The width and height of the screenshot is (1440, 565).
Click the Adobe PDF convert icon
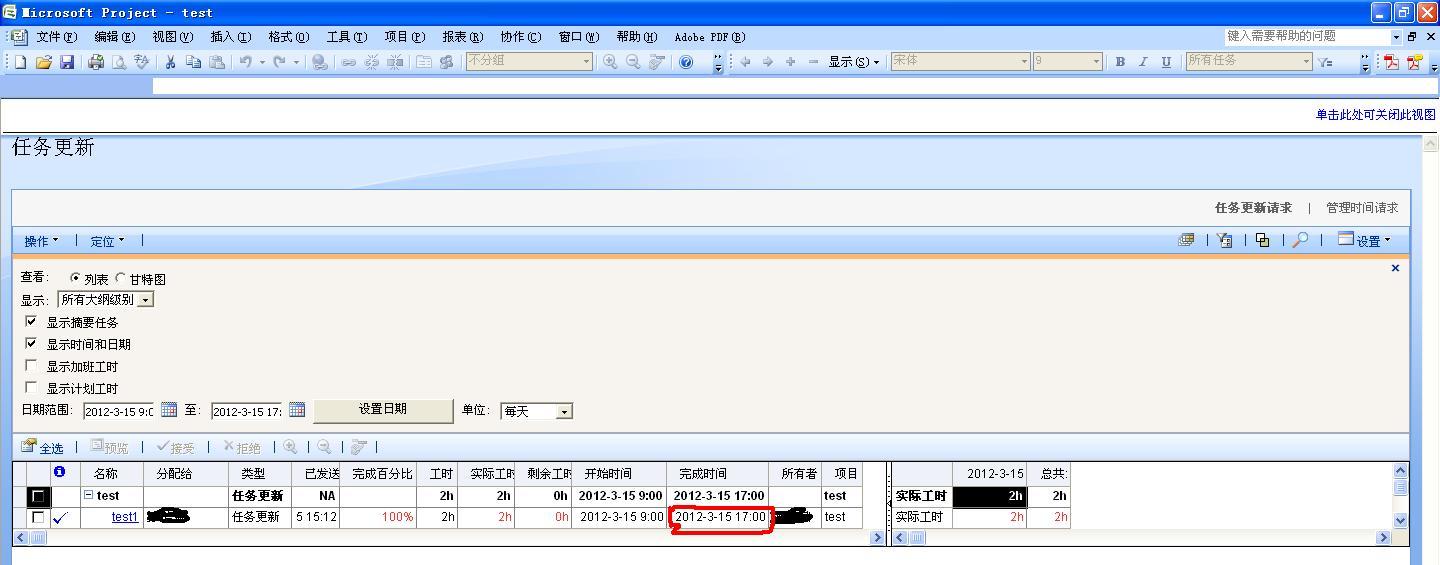tap(1391, 62)
